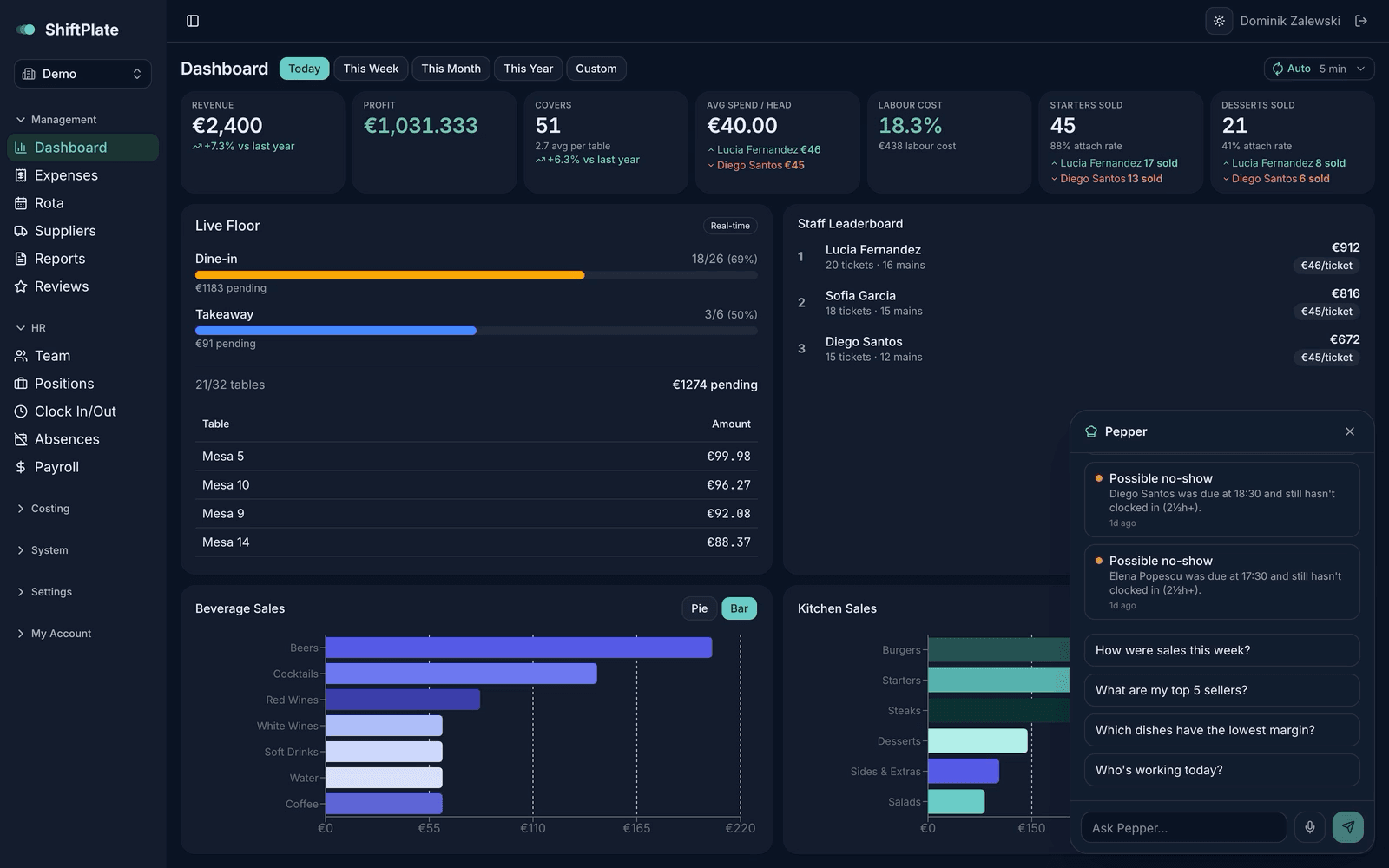Toggle the sidebar panel icon

pyautogui.click(x=193, y=21)
